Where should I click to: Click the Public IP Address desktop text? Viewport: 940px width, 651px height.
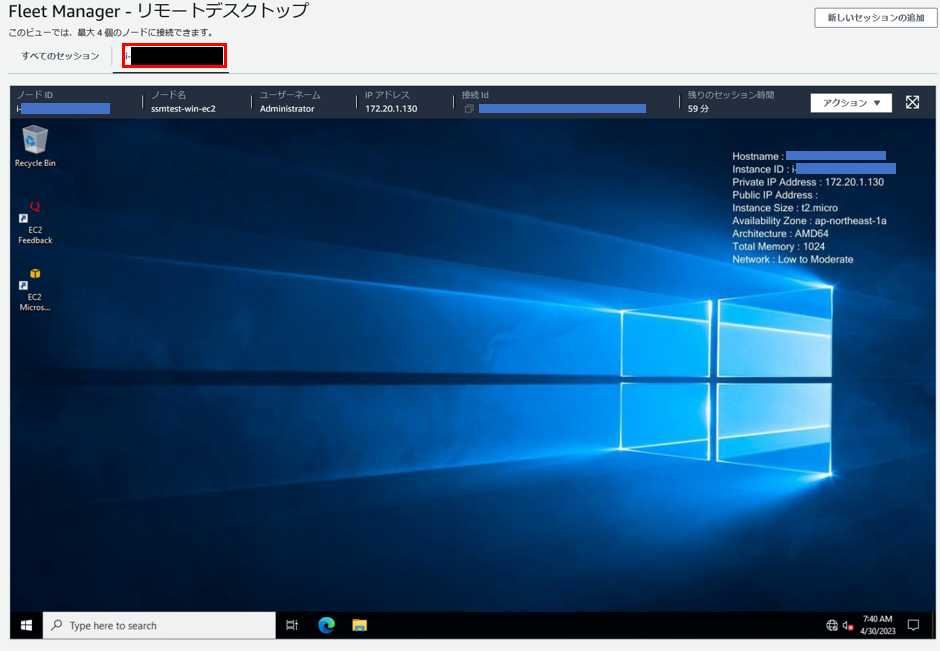tap(775, 195)
